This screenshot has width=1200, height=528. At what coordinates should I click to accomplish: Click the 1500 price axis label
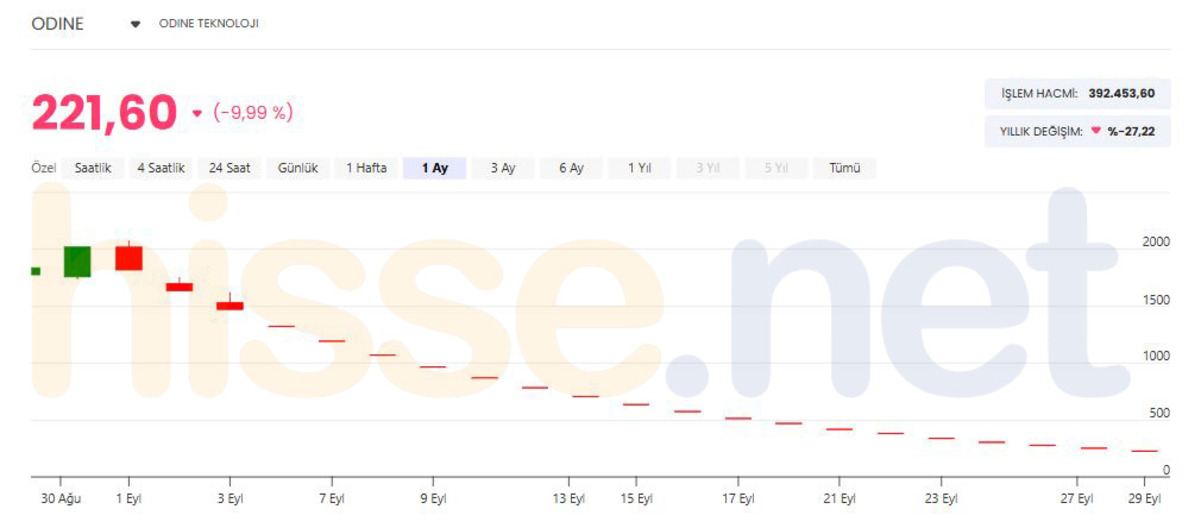pyautogui.click(x=1156, y=299)
